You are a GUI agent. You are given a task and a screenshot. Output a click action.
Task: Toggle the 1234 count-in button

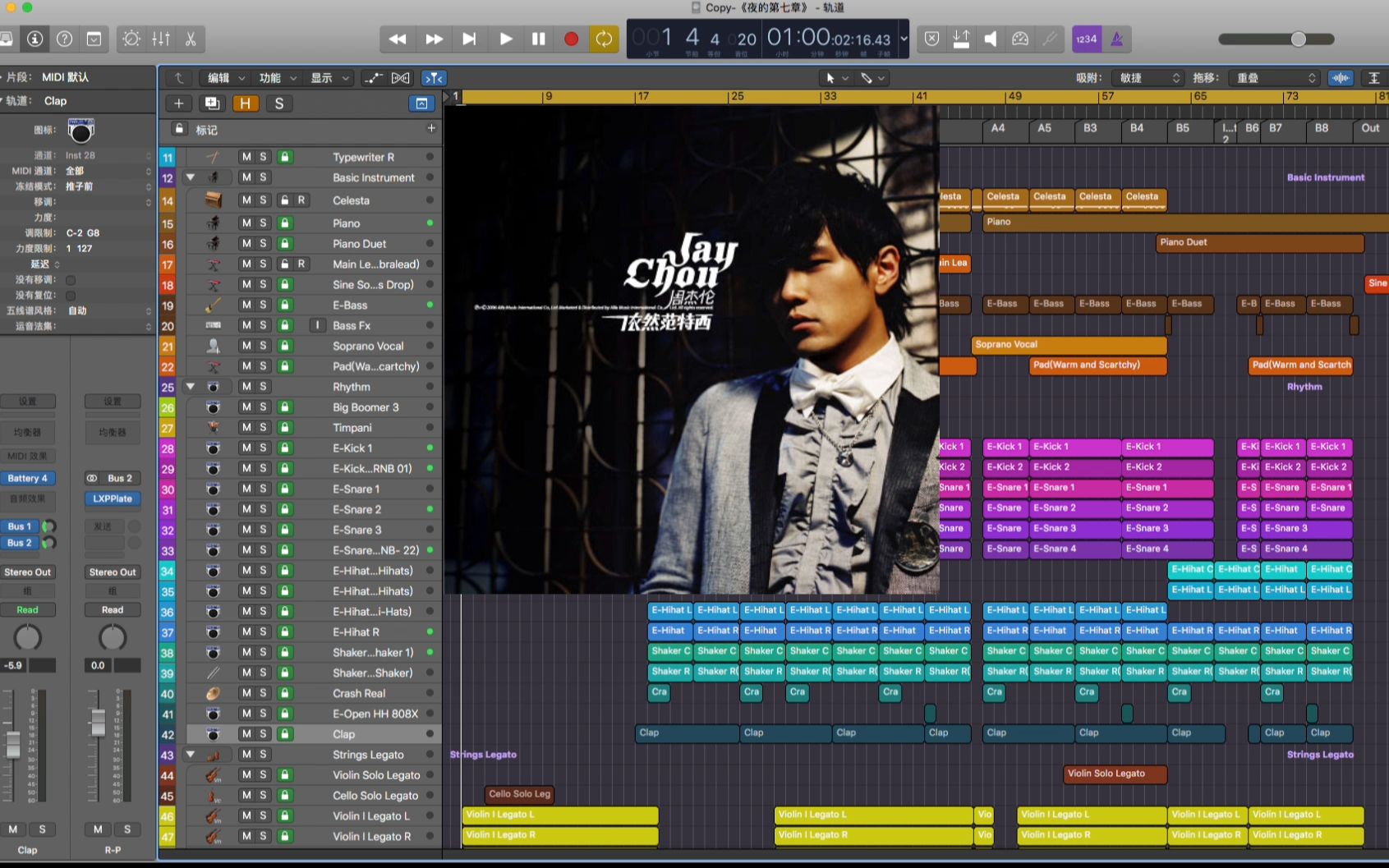1087,39
